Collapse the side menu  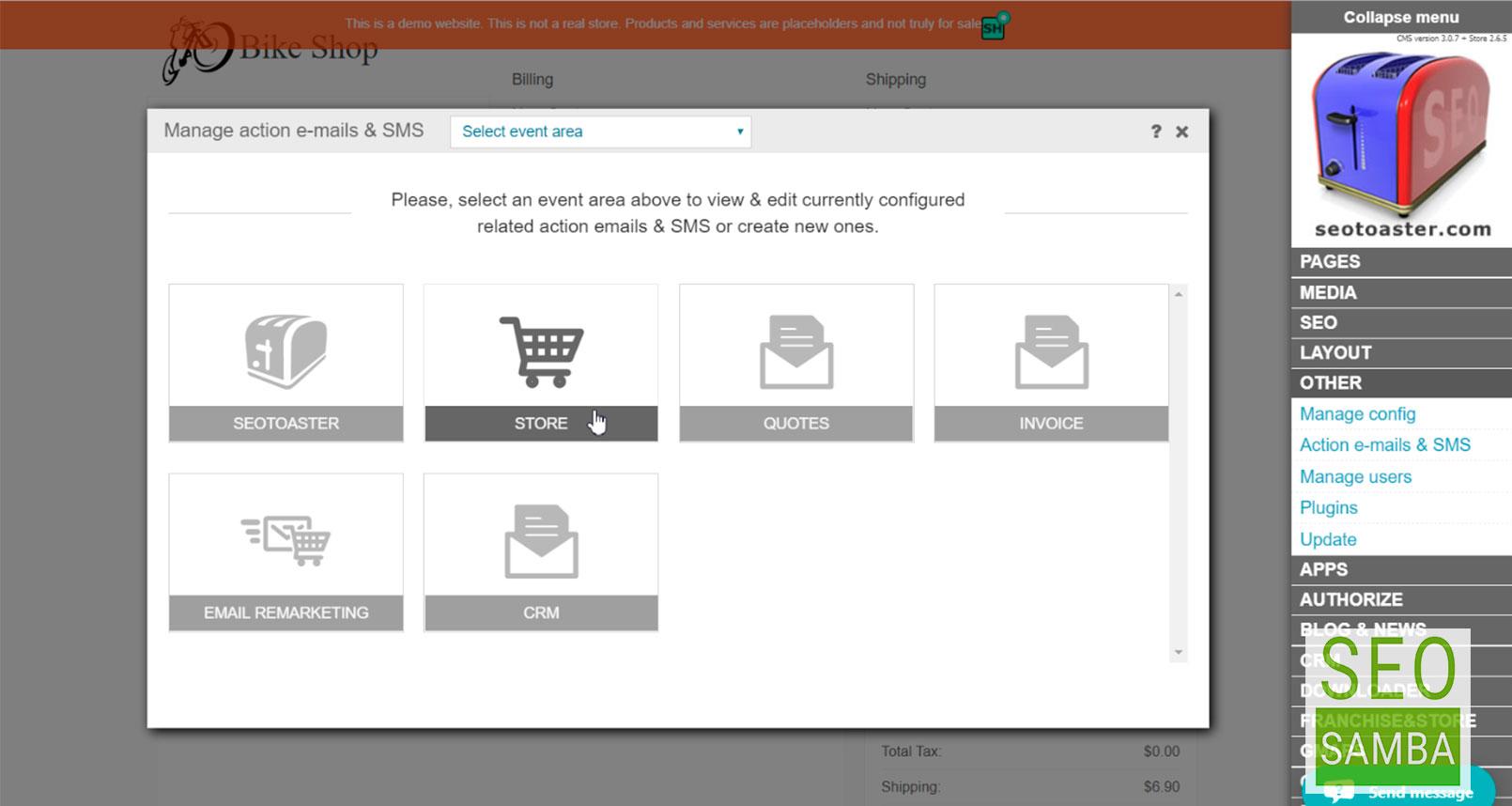pyautogui.click(x=1401, y=17)
